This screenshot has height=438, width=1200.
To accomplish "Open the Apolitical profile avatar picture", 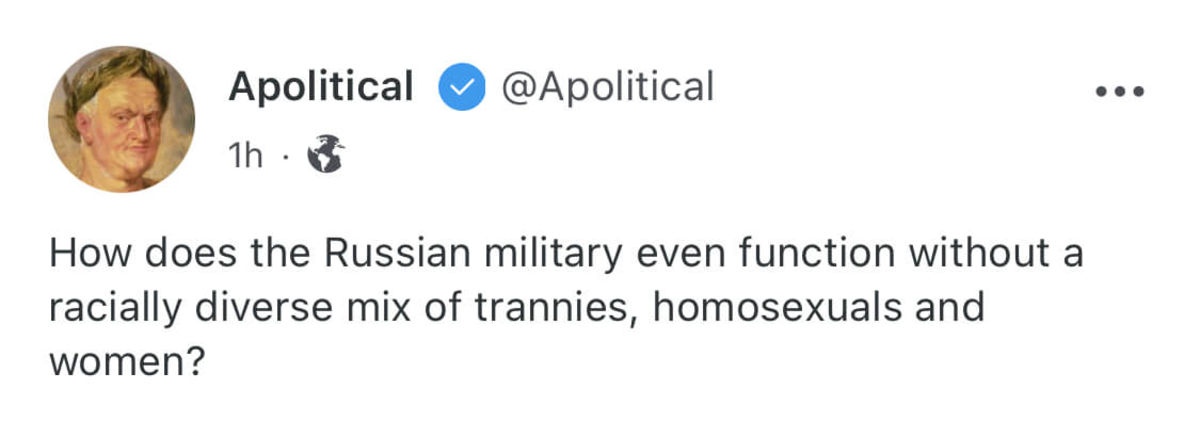I will click(x=122, y=119).
